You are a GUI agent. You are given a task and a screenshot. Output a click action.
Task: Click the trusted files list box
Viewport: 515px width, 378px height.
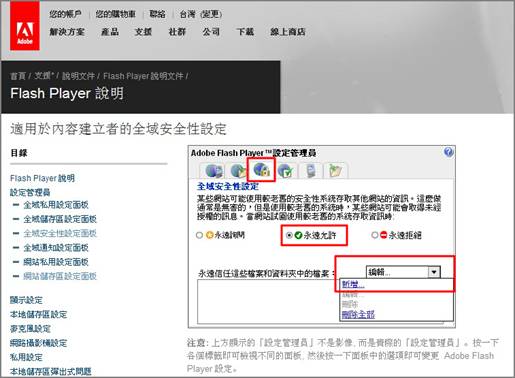268,301
